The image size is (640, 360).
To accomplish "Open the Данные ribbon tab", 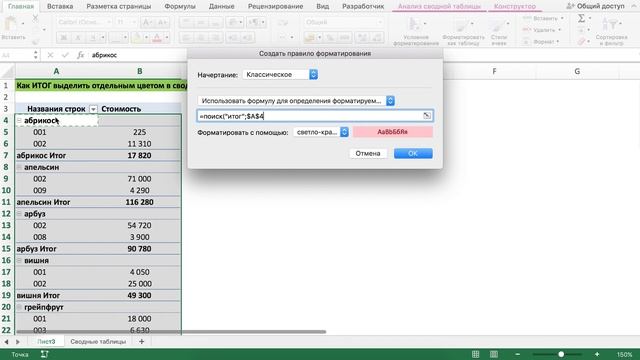I will click(222, 6).
